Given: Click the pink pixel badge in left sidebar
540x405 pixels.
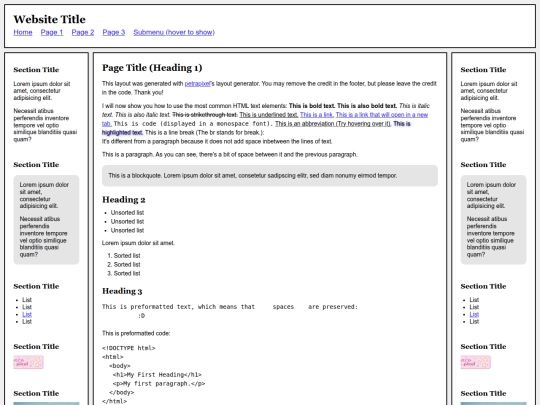Looking at the screenshot, I should [29, 362].
